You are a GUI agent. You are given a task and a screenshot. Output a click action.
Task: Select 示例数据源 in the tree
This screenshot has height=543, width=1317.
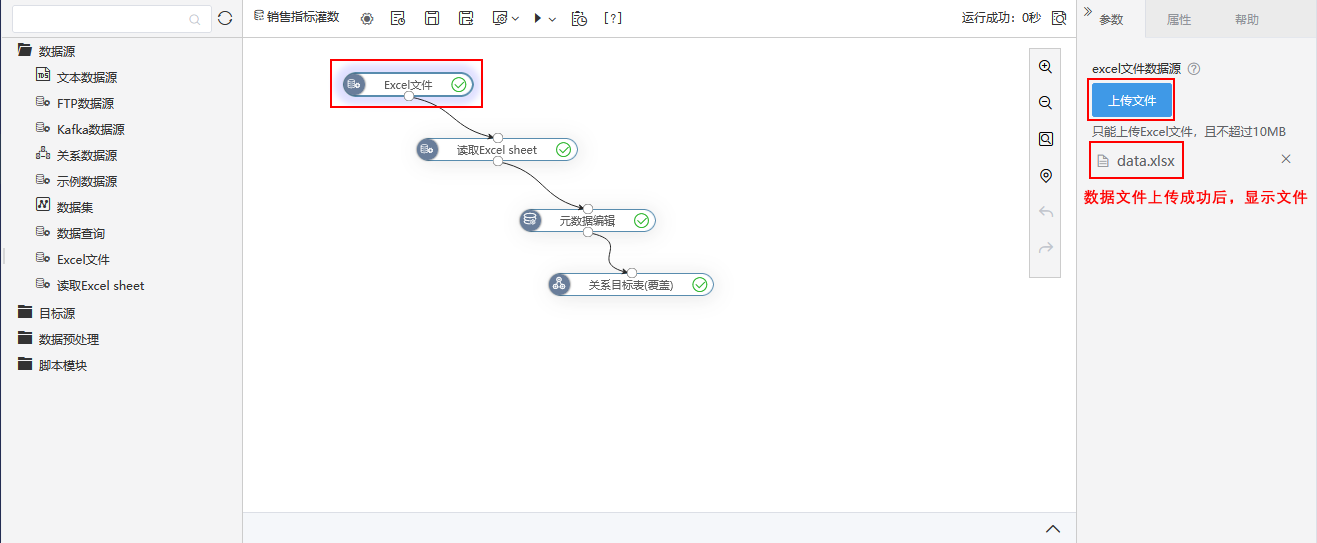point(87,181)
